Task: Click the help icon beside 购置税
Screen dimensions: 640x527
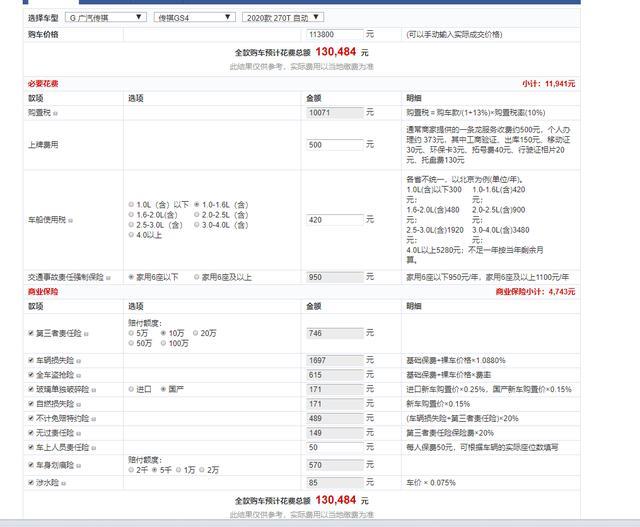Action: [x=55, y=113]
